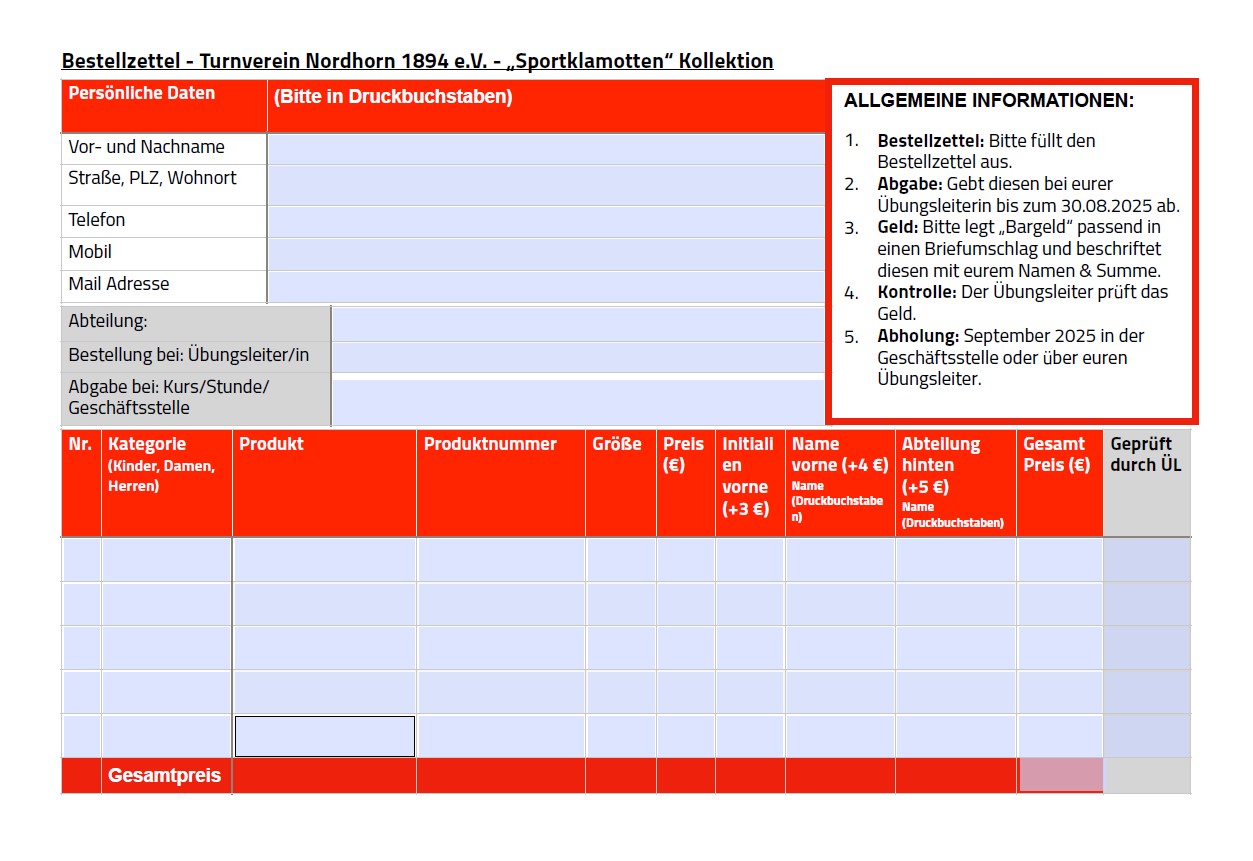Select the Mail Adresse input field
1253x861 pixels.
[x=546, y=286]
